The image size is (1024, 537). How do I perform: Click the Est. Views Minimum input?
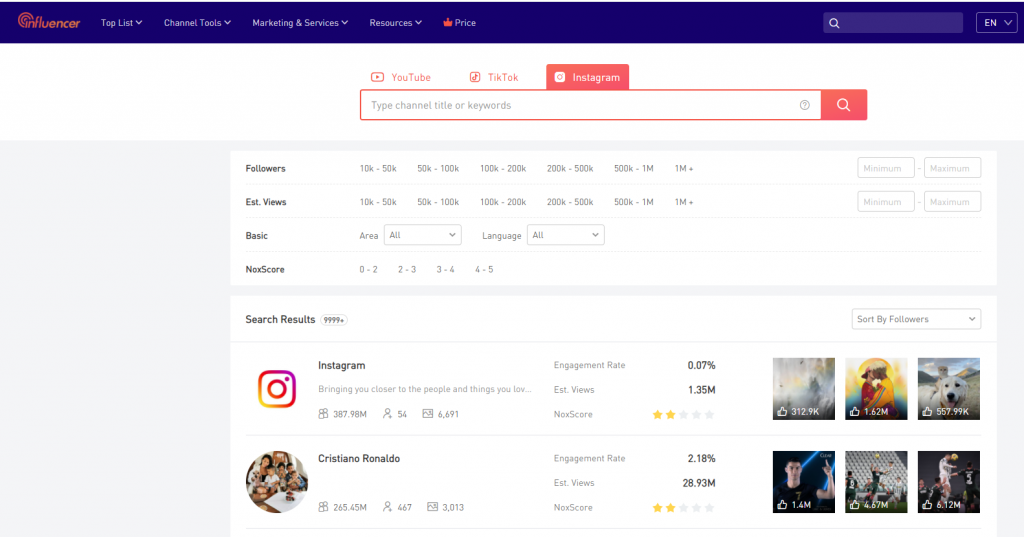click(x=886, y=202)
